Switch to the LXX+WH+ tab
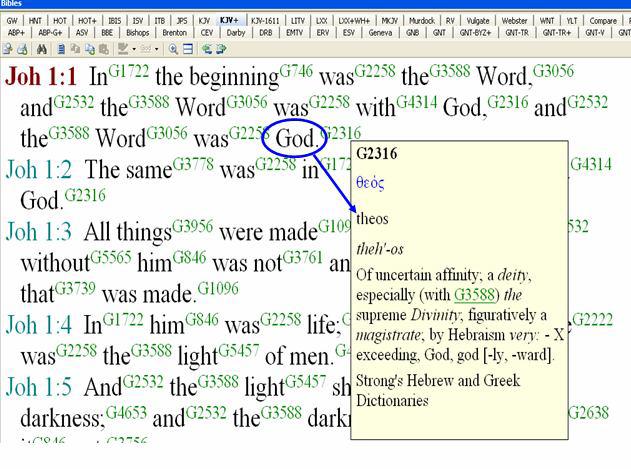This screenshot has width=631, height=469. [x=354, y=21]
